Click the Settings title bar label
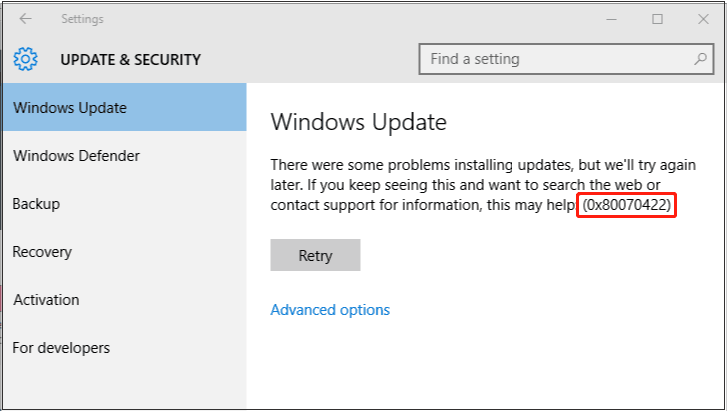This screenshot has height=413, width=728. pyautogui.click(x=82, y=19)
